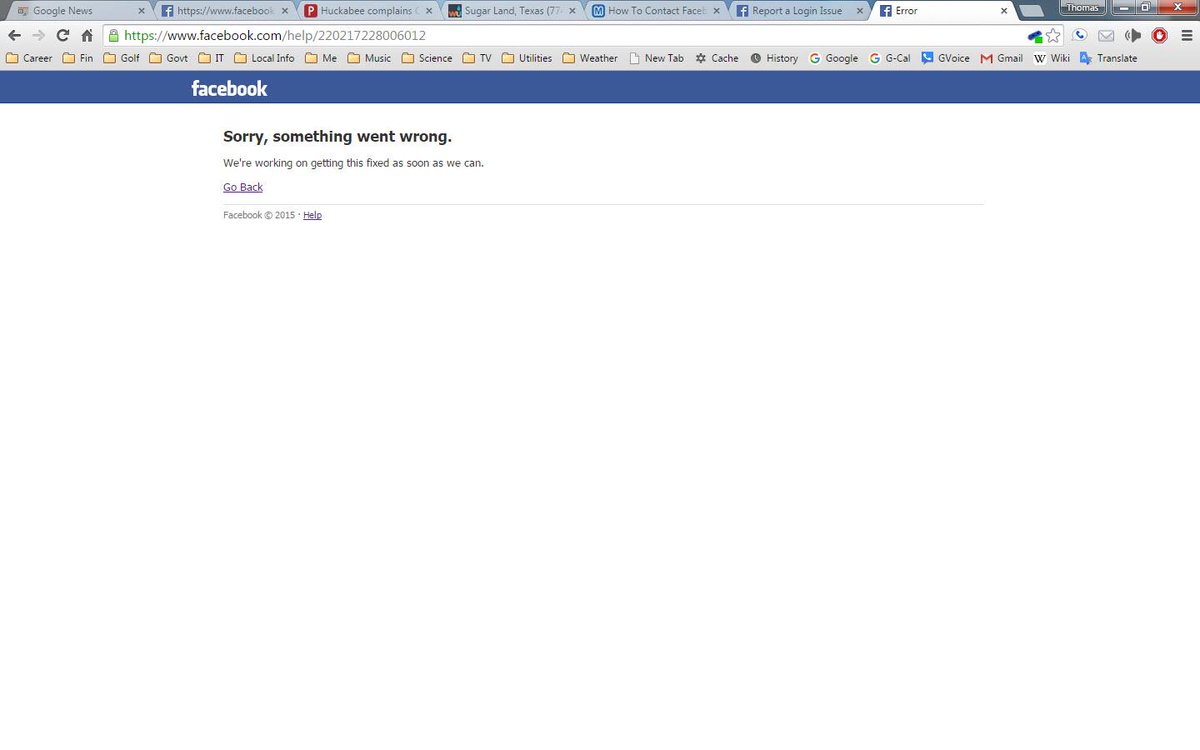Switch to the Sugar Land, Texas tab
This screenshot has height=750, width=1200.
[x=513, y=11]
